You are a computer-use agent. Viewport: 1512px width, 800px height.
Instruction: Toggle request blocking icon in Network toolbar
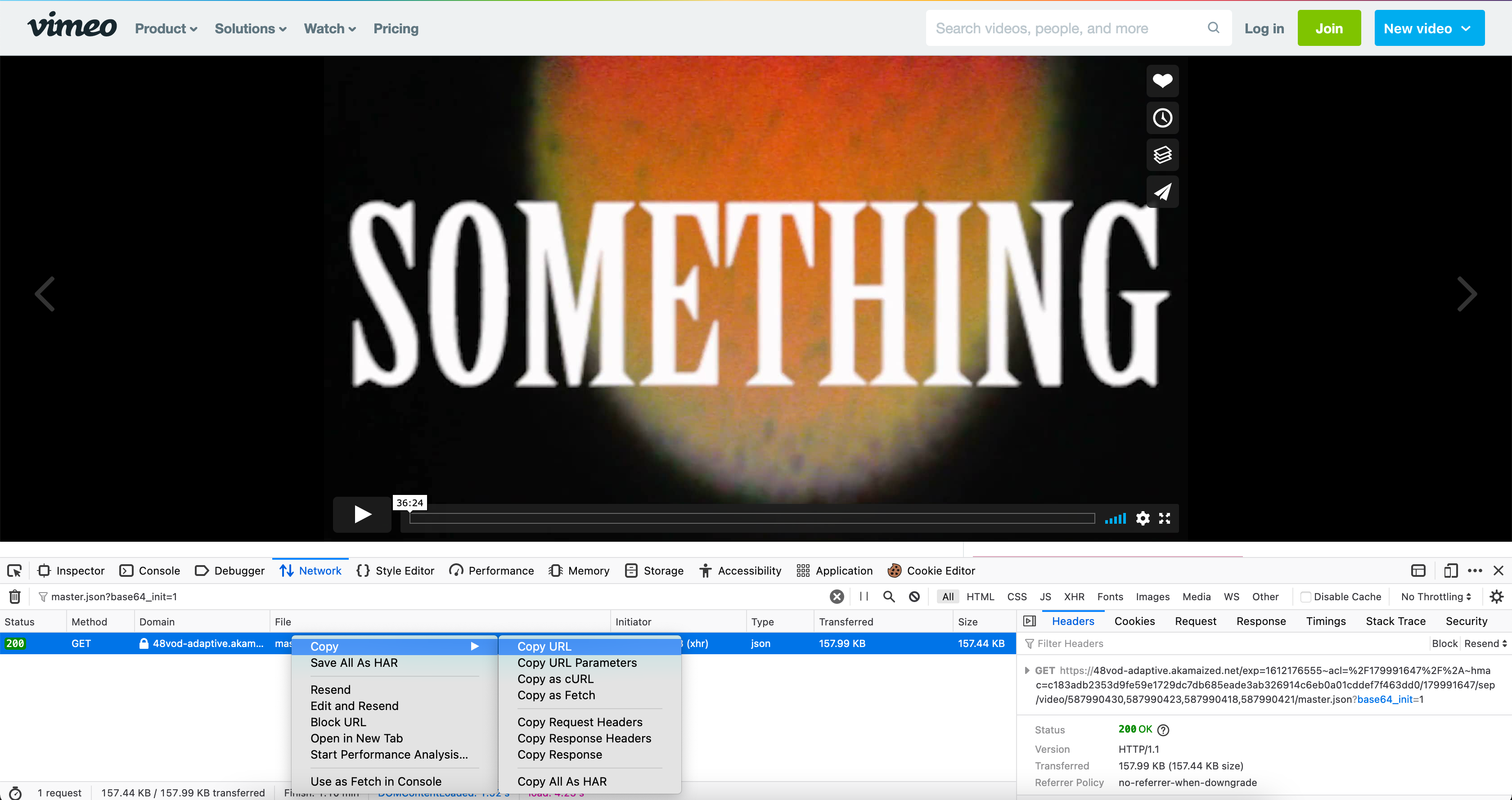914,596
